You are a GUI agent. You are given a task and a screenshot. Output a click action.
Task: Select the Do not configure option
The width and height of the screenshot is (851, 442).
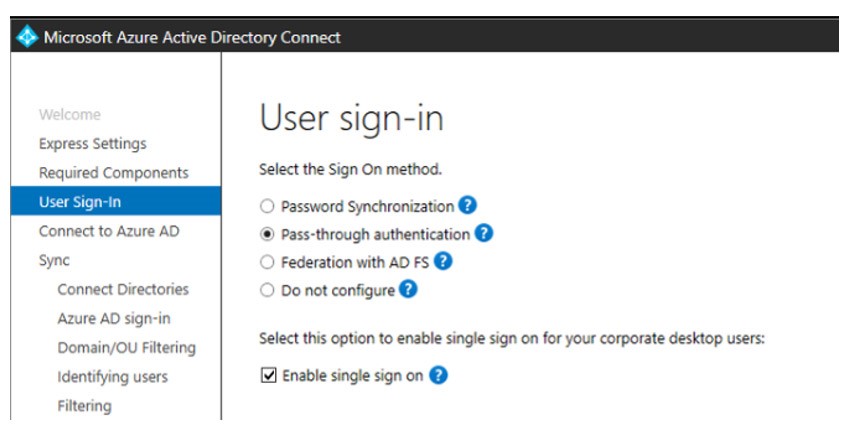[266, 291]
